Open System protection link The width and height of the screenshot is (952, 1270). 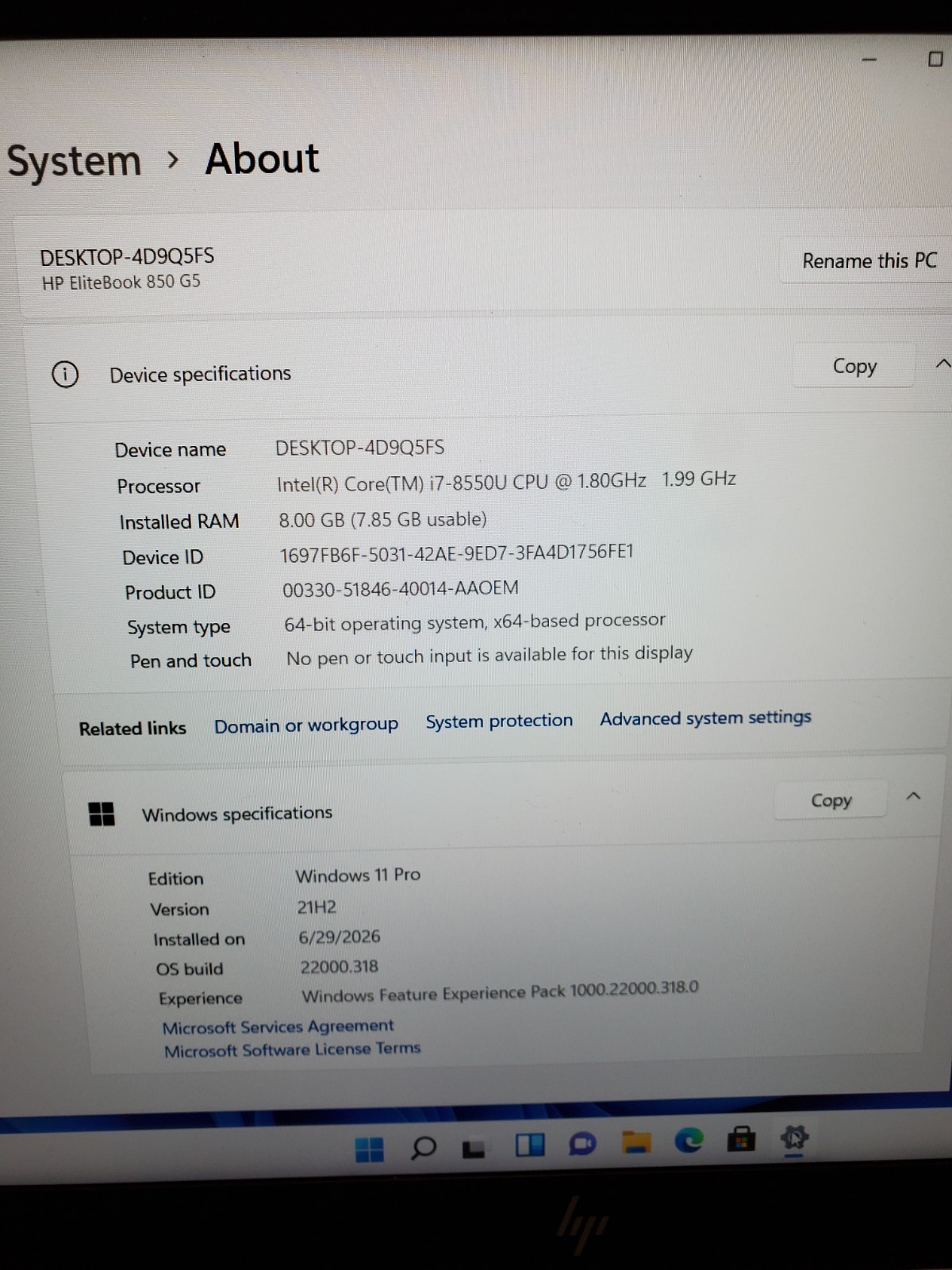coord(499,721)
